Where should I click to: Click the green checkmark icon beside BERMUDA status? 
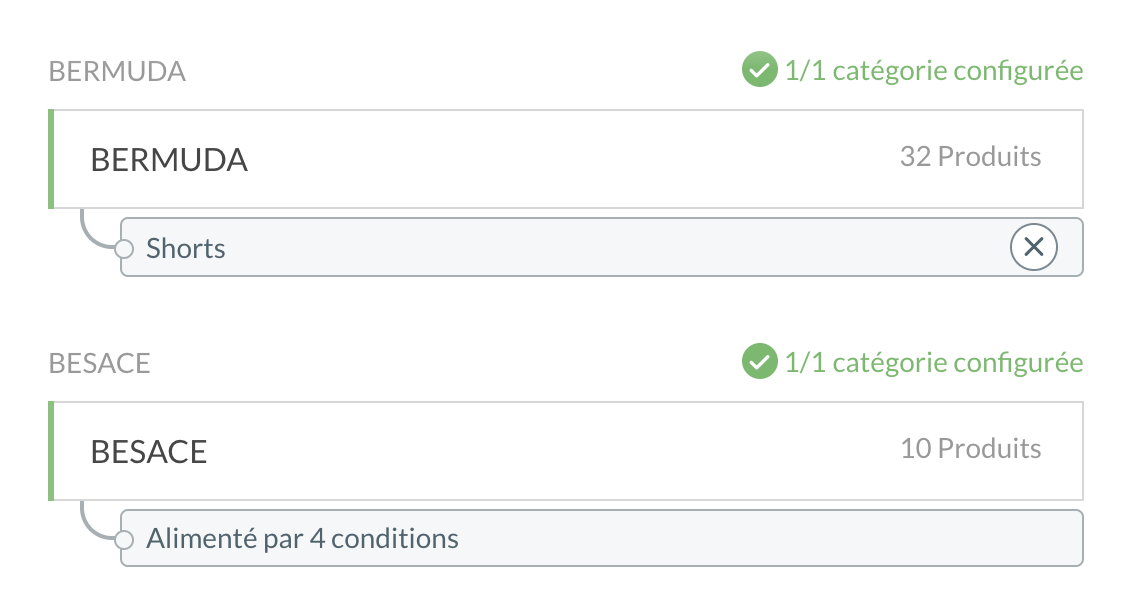coord(759,70)
